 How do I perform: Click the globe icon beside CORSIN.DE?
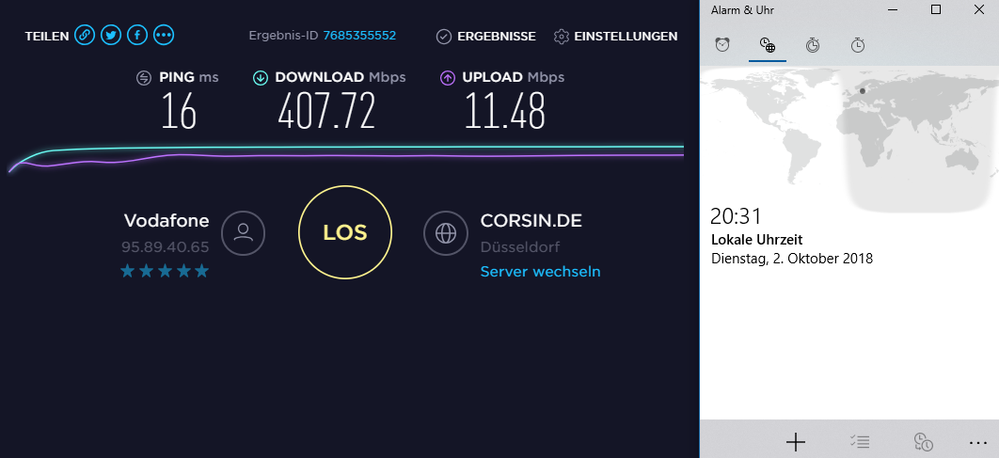[445, 233]
